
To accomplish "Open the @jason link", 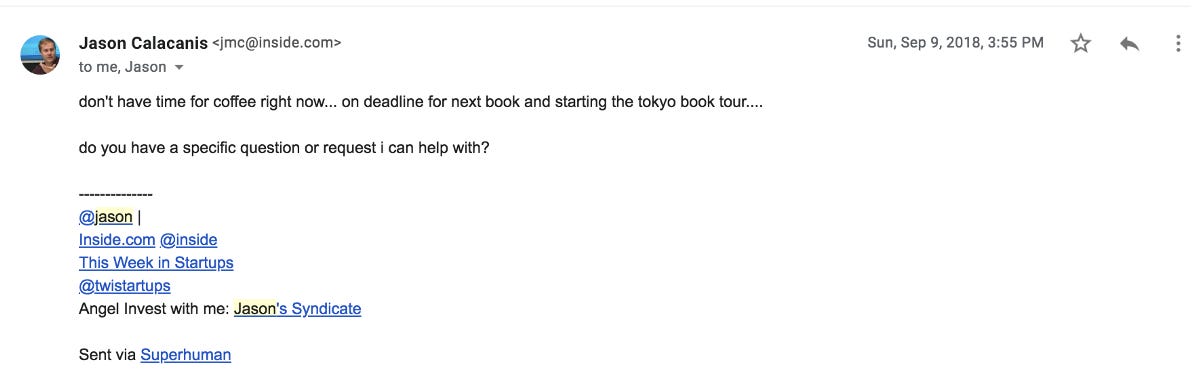I will 106,217.
